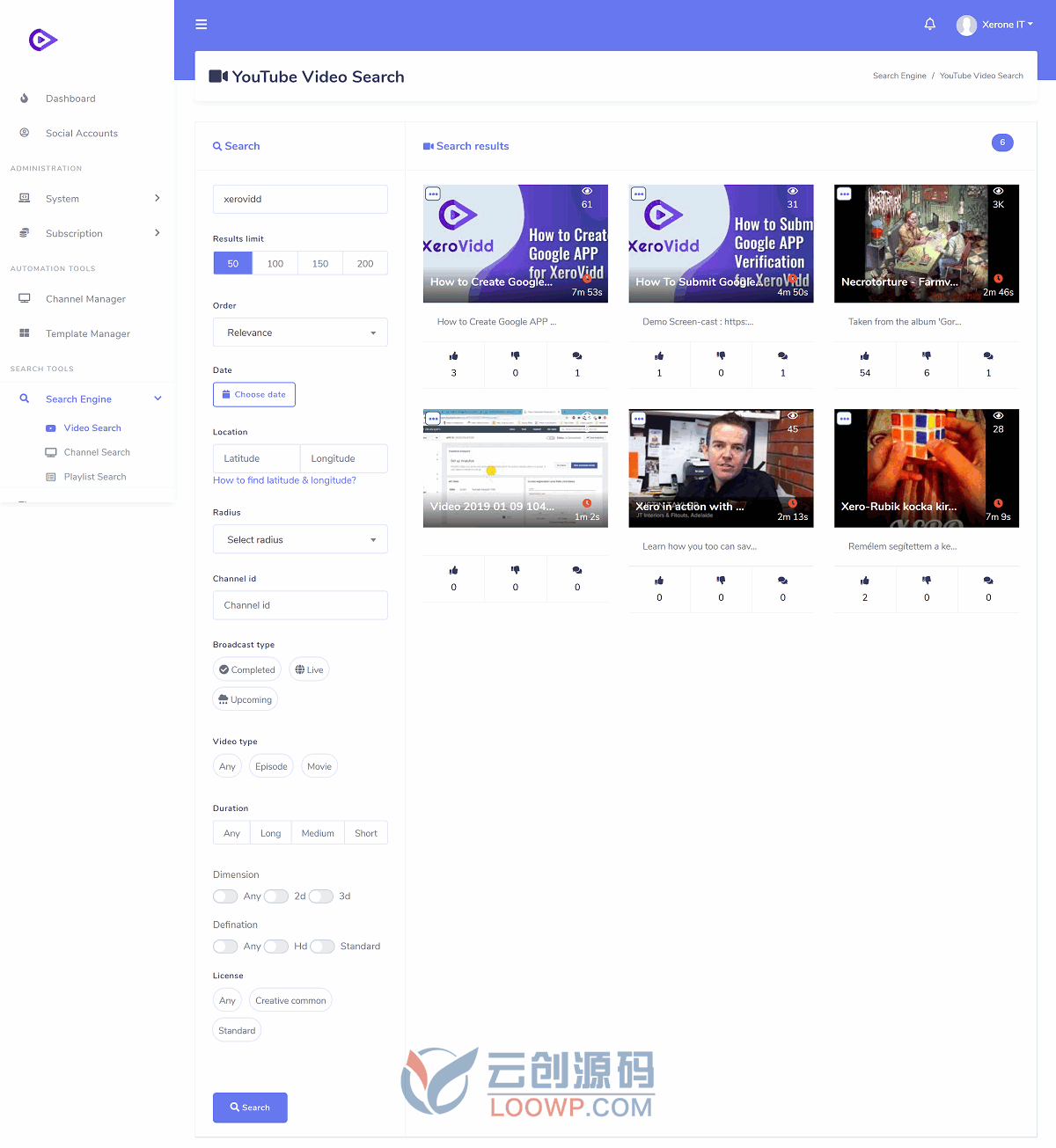This screenshot has height=1148, width=1056.
Task: Toggle the Defination Any switch
Action: [225, 947]
